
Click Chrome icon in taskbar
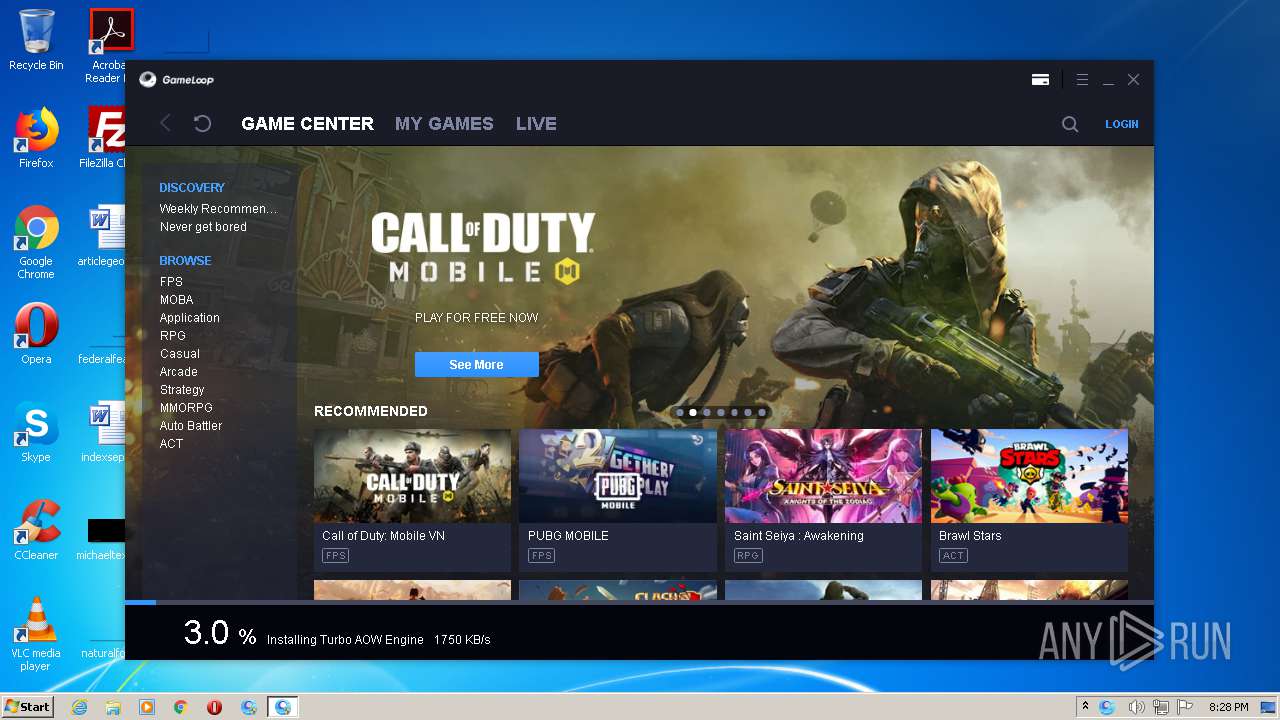click(181, 707)
